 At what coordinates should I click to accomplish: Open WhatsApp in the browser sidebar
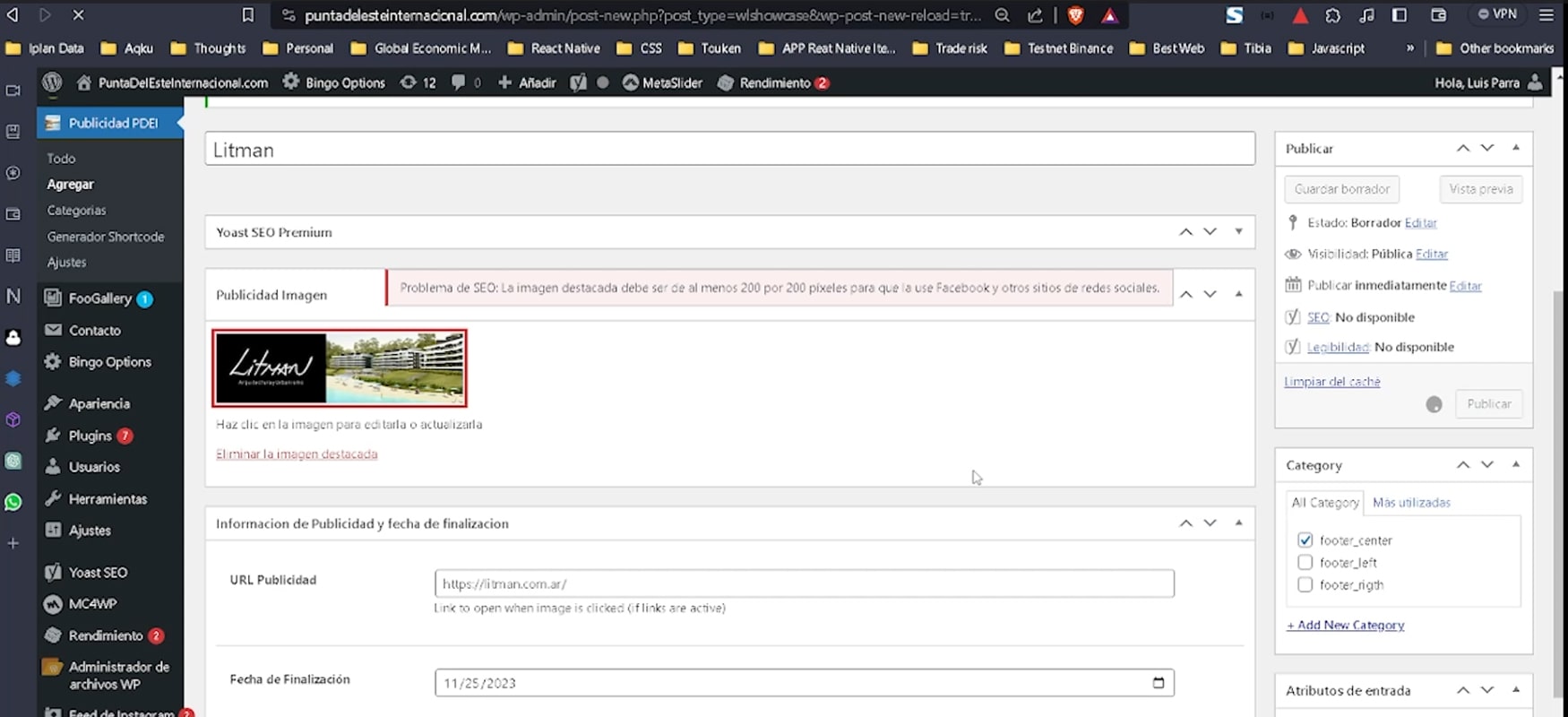pos(13,502)
